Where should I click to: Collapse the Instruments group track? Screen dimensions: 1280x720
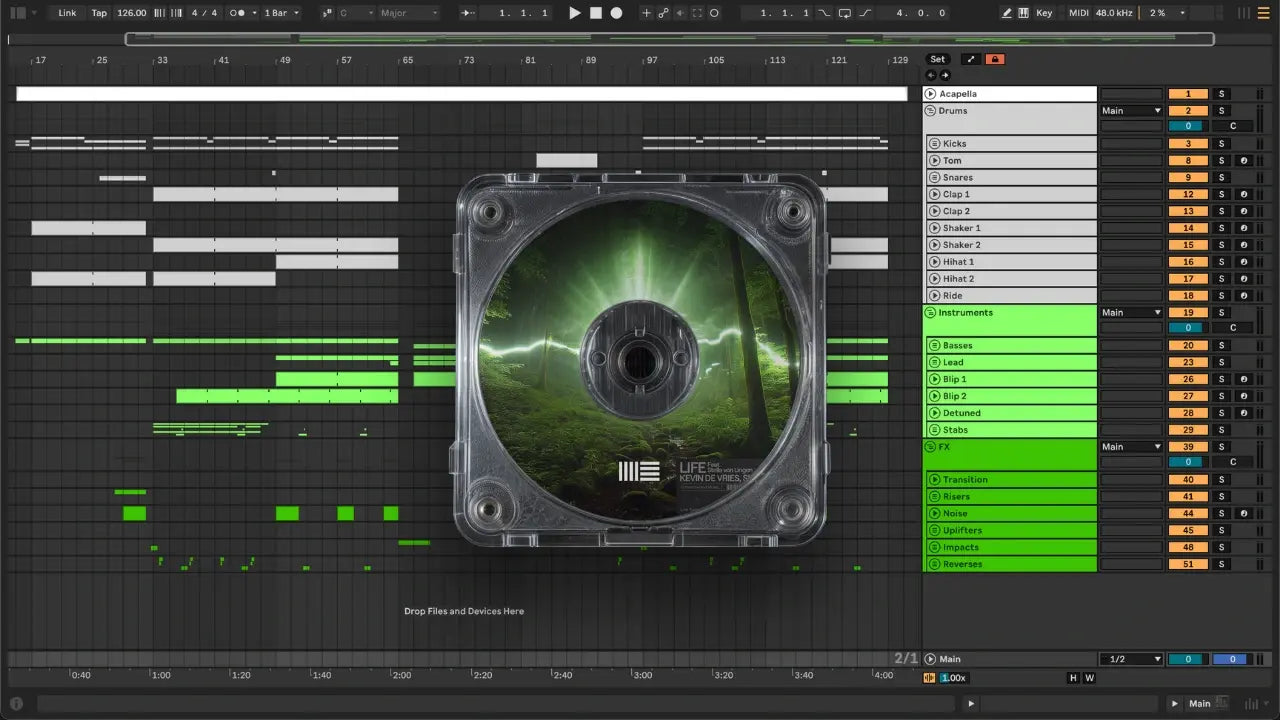point(930,313)
